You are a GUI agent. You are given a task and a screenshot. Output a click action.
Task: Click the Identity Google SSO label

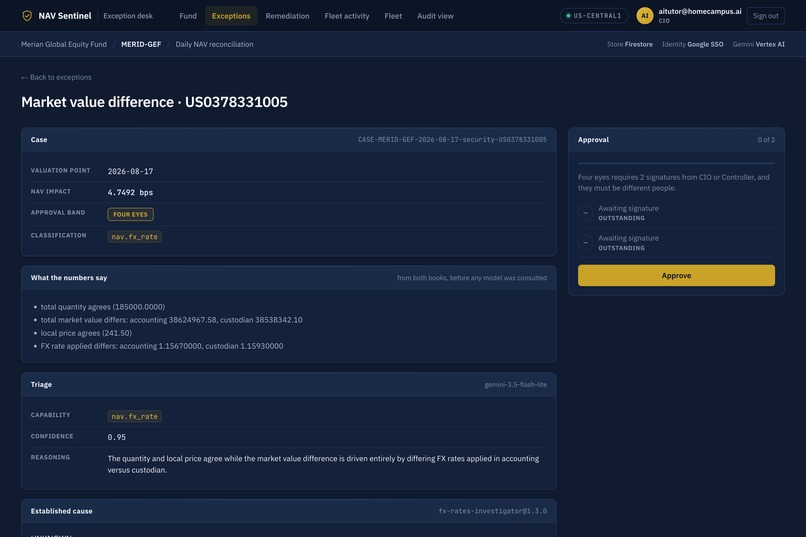point(692,44)
